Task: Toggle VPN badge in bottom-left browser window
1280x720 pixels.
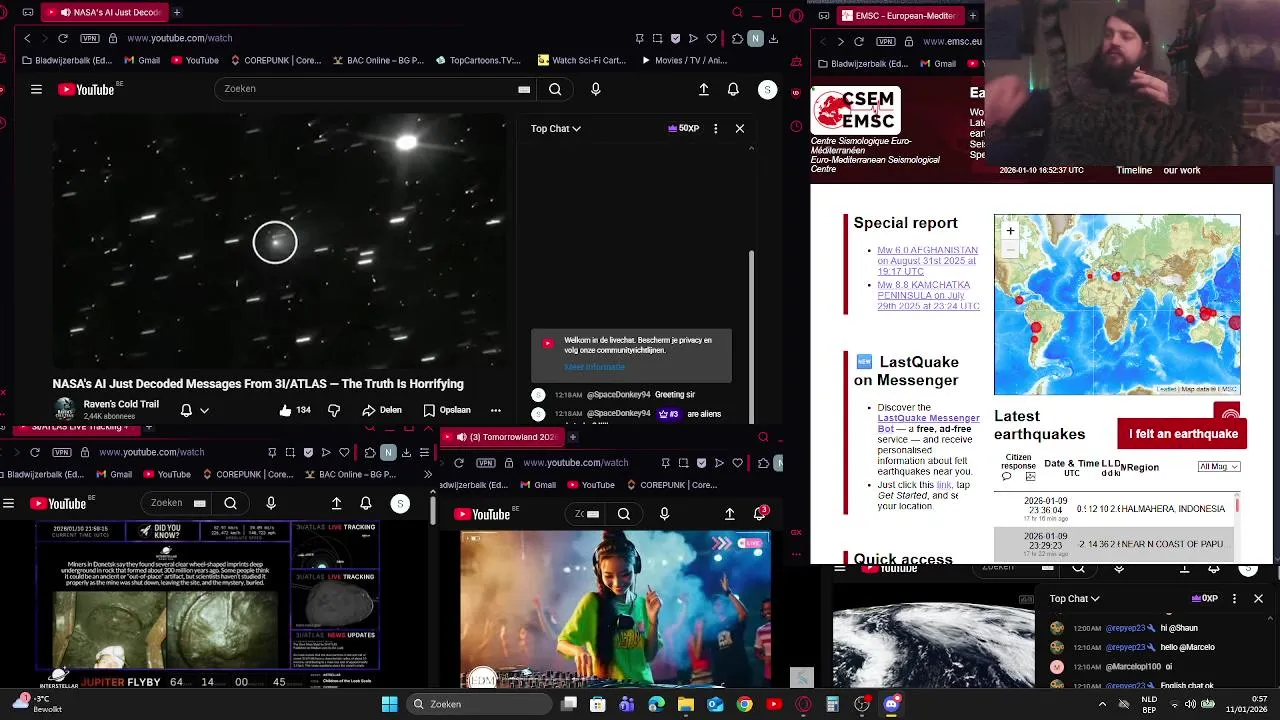Action: tap(62, 452)
